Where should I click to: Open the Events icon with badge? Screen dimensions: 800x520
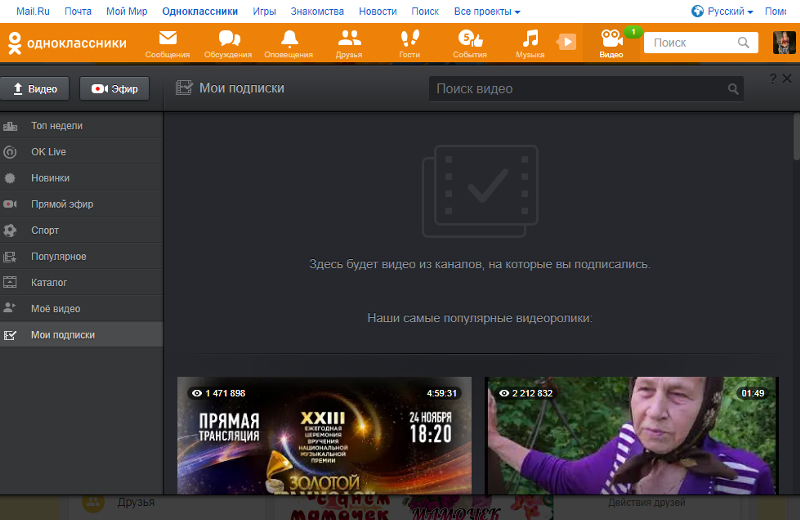coord(469,40)
